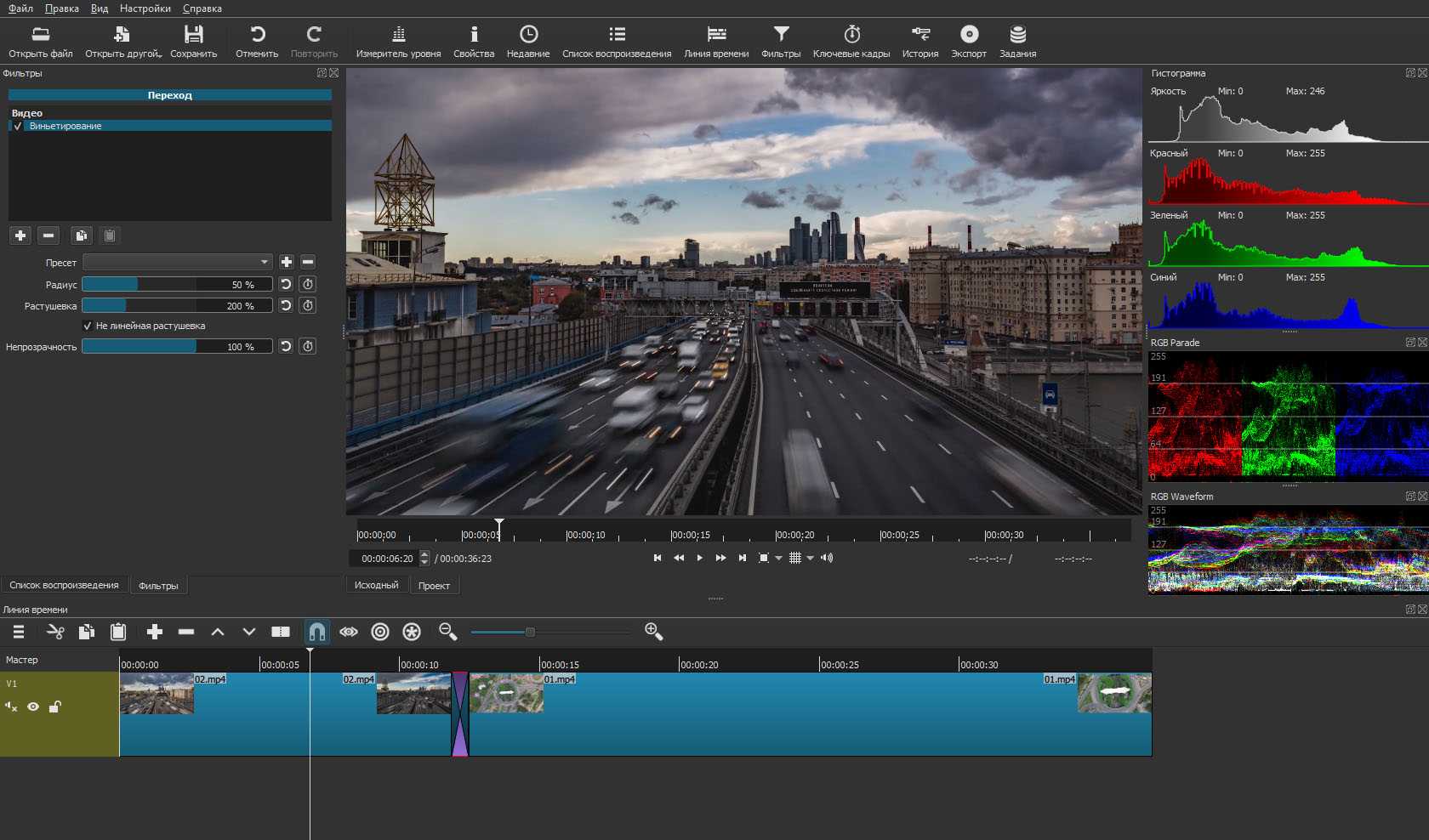Image resolution: width=1429 pixels, height=840 pixels.
Task: Open История toolbar icon
Action: click(x=920, y=34)
